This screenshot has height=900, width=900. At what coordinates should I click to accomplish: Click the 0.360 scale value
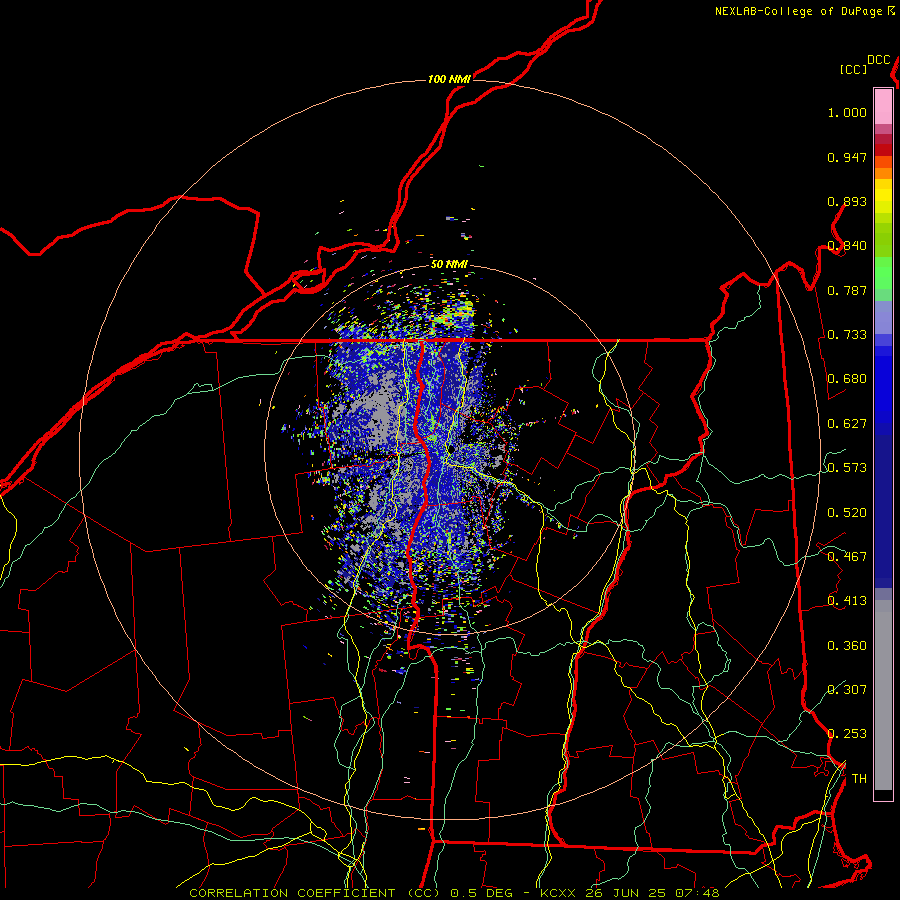[847, 646]
